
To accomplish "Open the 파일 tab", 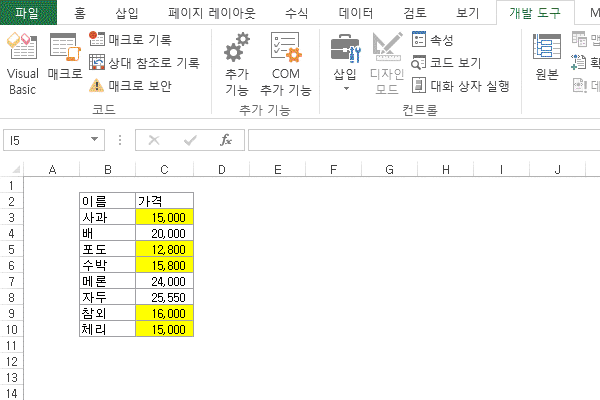I will [x=28, y=13].
